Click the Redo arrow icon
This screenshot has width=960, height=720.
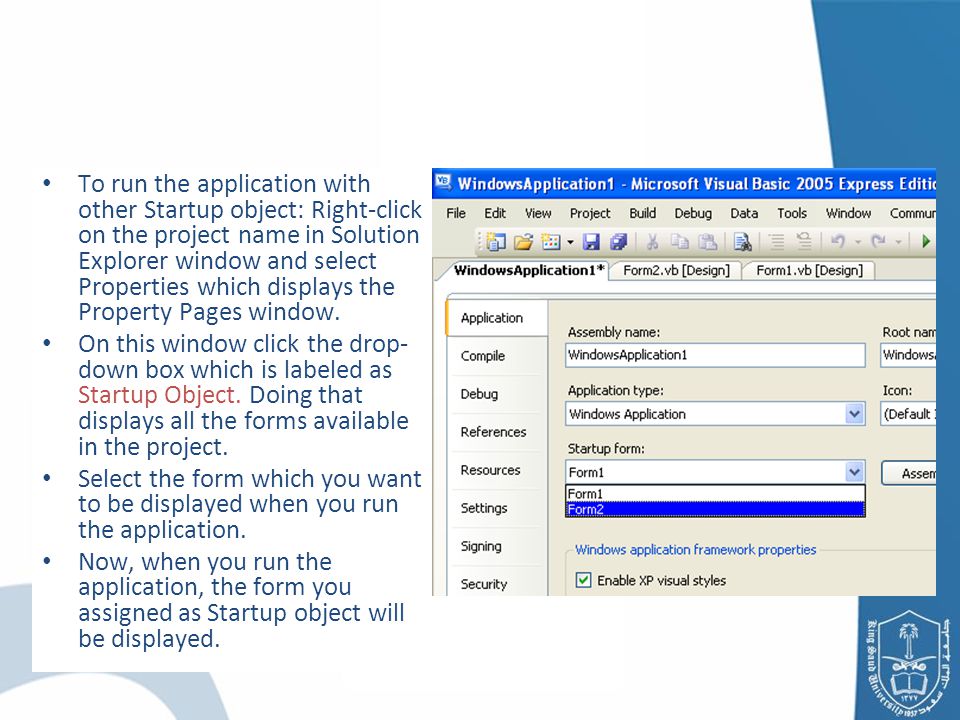879,242
